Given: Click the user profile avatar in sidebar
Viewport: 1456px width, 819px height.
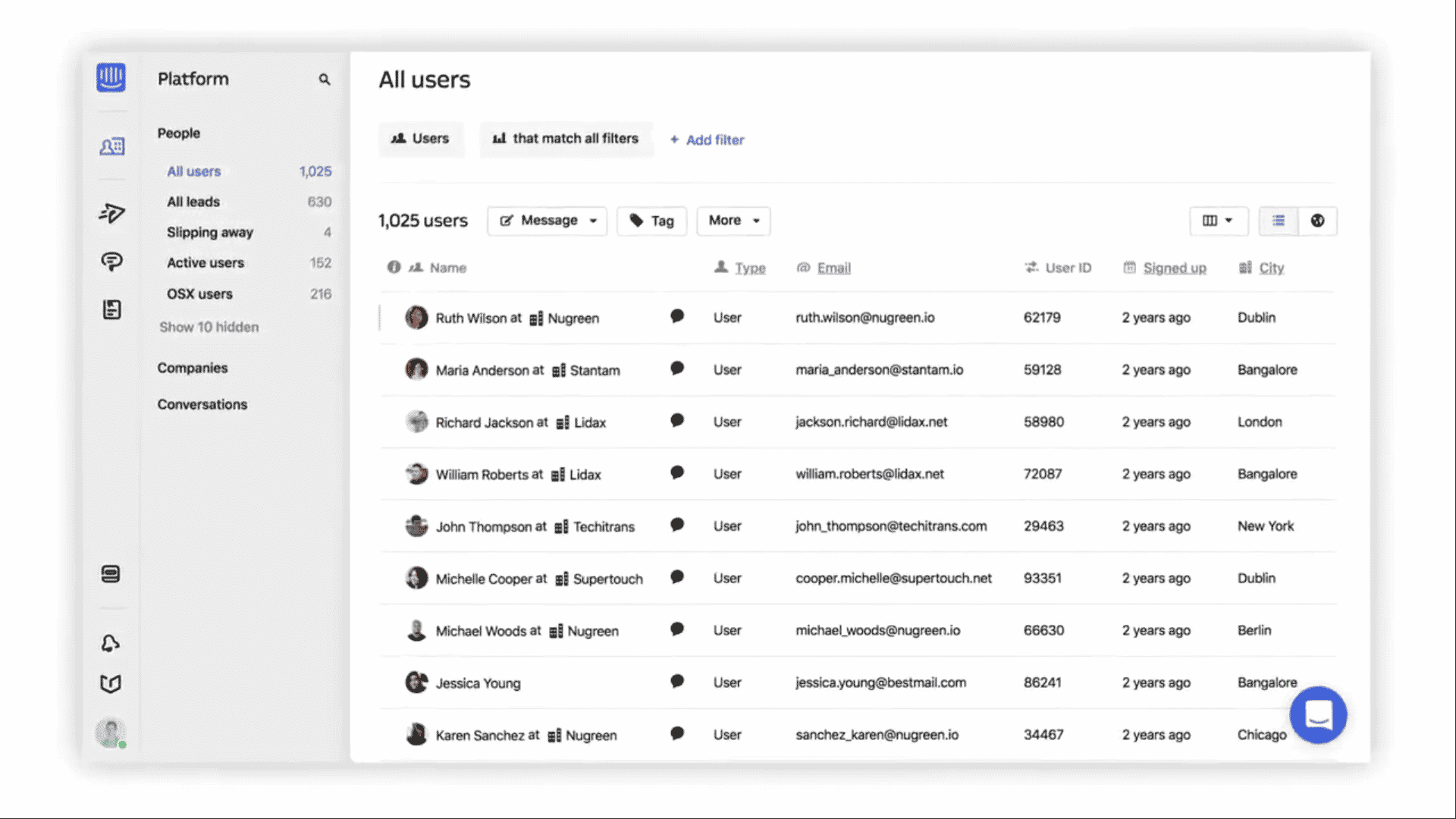Looking at the screenshot, I should coord(111,733).
